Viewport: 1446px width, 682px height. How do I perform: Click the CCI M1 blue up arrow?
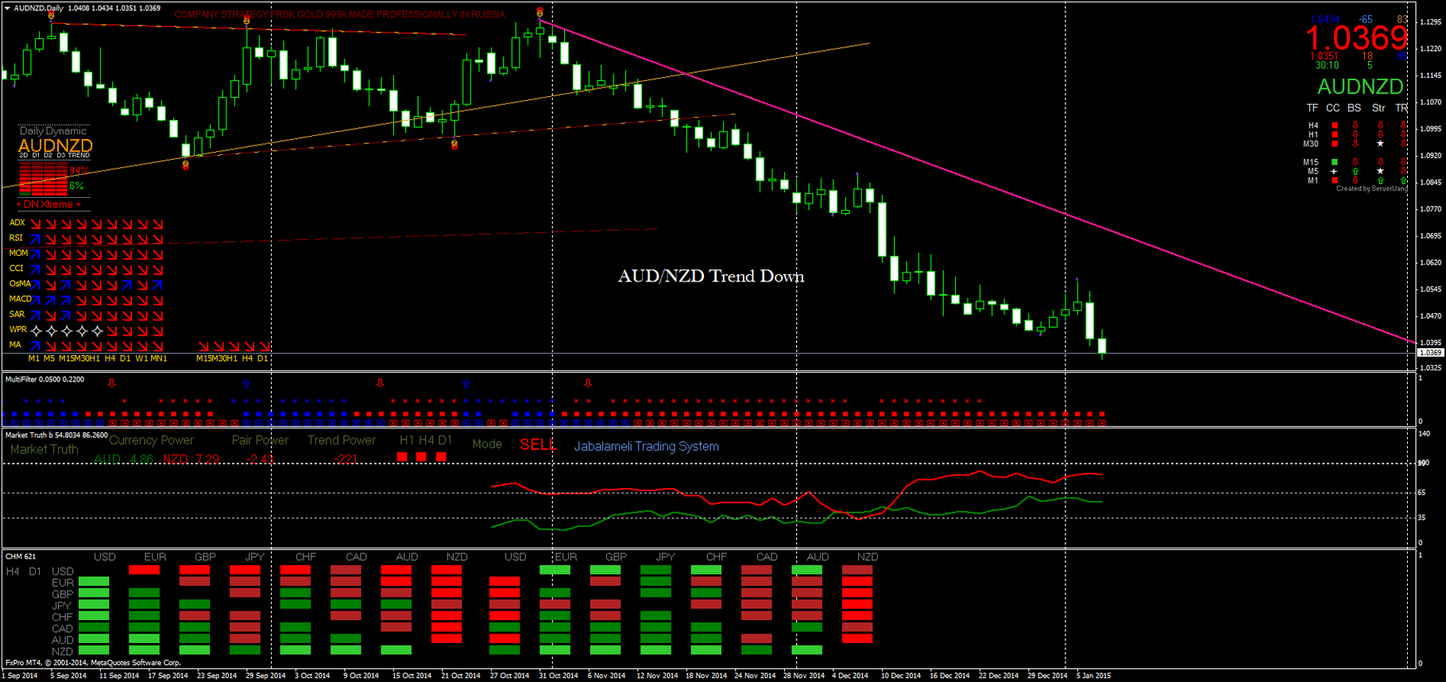[x=35, y=269]
